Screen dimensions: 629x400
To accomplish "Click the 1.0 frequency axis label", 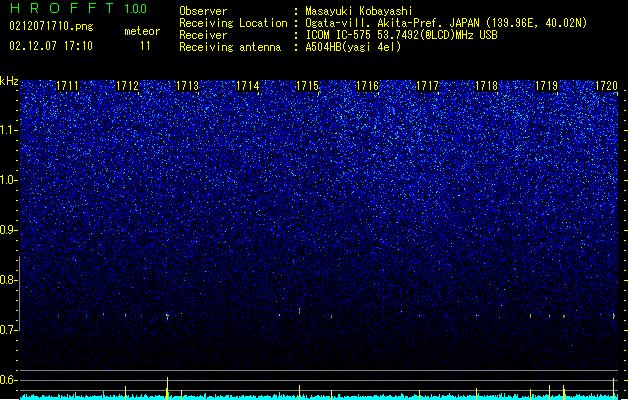I will [9, 180].
